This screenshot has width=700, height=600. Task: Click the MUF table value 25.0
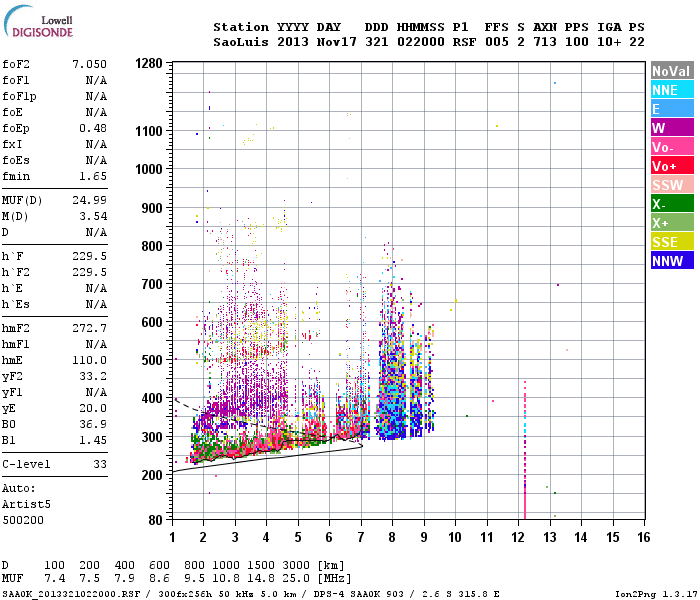pyautogui.click(x=296, y=578)
